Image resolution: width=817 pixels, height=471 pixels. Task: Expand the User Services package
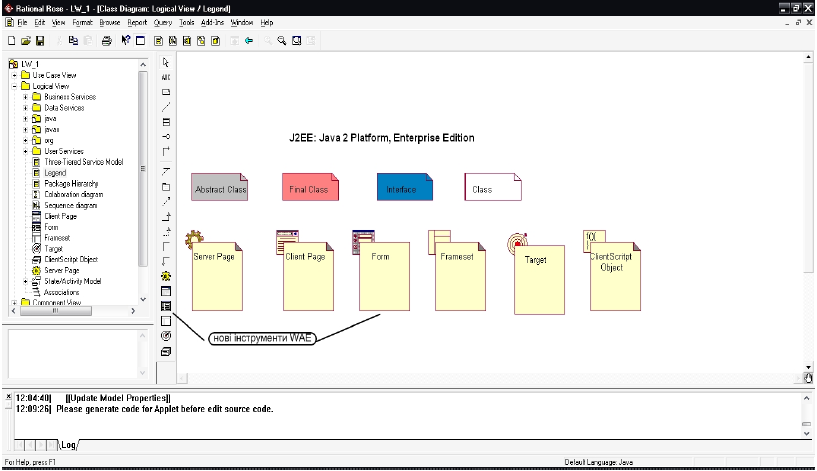(x=26, y=151)
